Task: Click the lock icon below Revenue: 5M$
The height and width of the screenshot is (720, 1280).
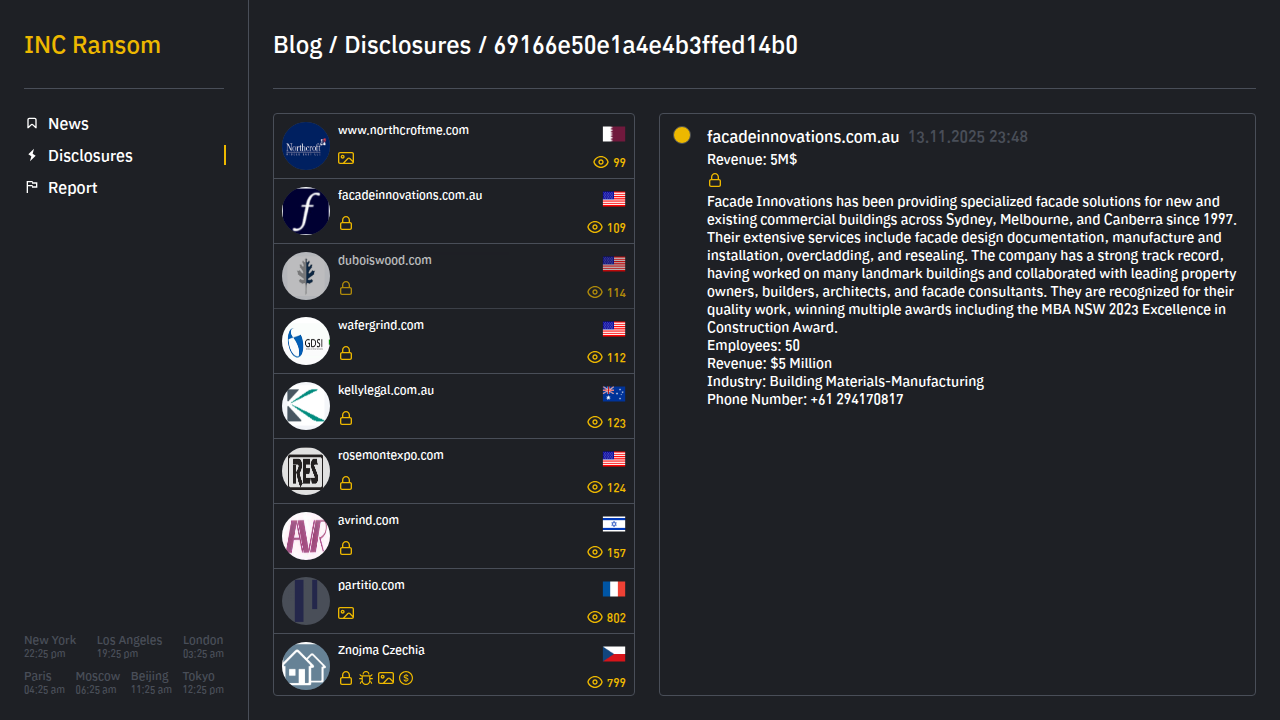Action: (x=715, y=180)
